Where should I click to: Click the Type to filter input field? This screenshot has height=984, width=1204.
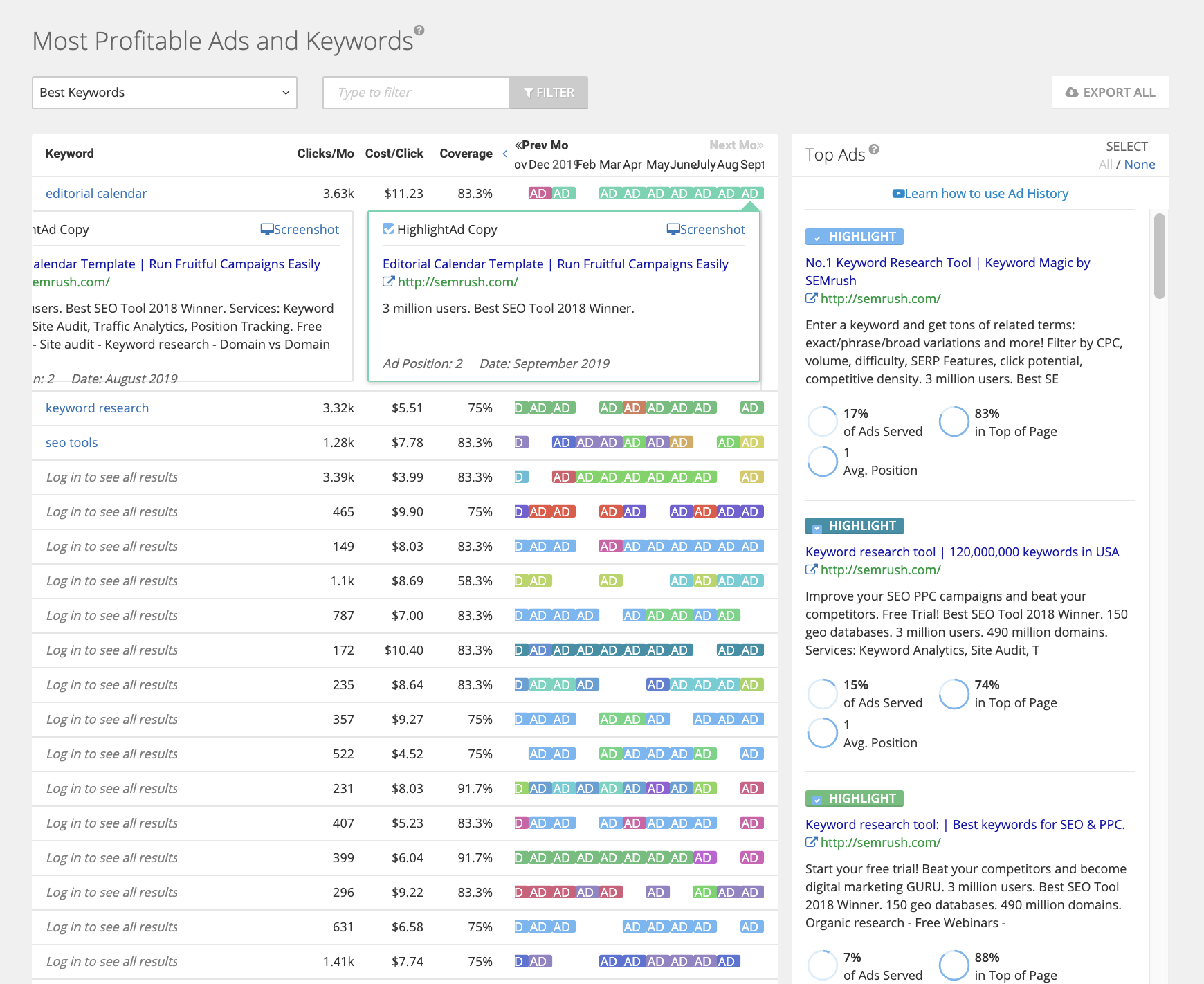[x=416, y=93]
